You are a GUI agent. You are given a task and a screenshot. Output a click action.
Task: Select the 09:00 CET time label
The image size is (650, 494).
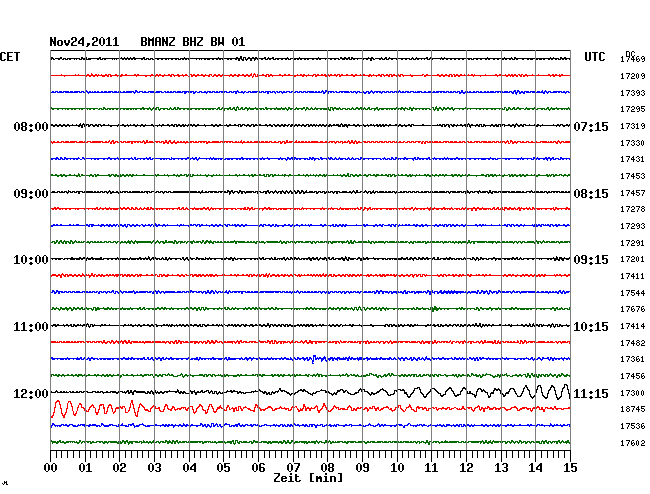pyautogui.click(x=31, y=194)
